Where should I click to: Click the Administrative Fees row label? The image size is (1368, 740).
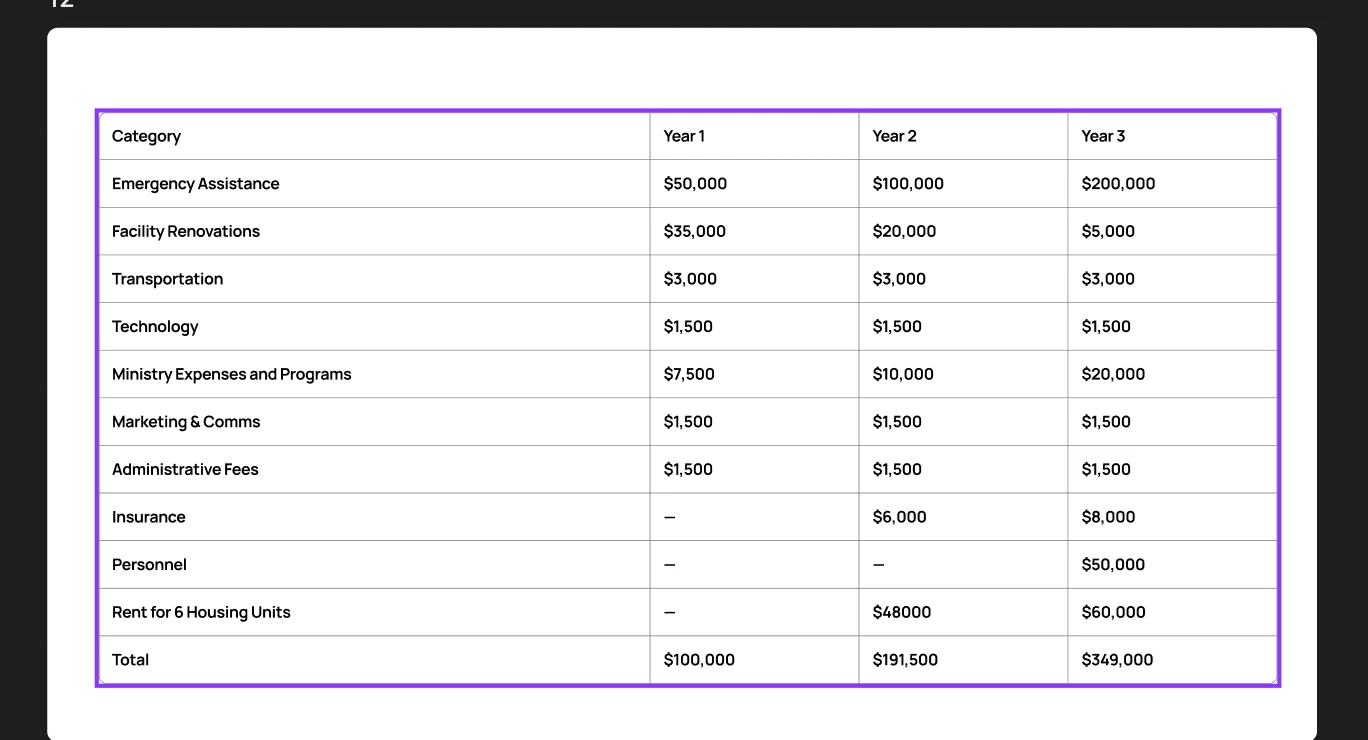tap(185, 470)
